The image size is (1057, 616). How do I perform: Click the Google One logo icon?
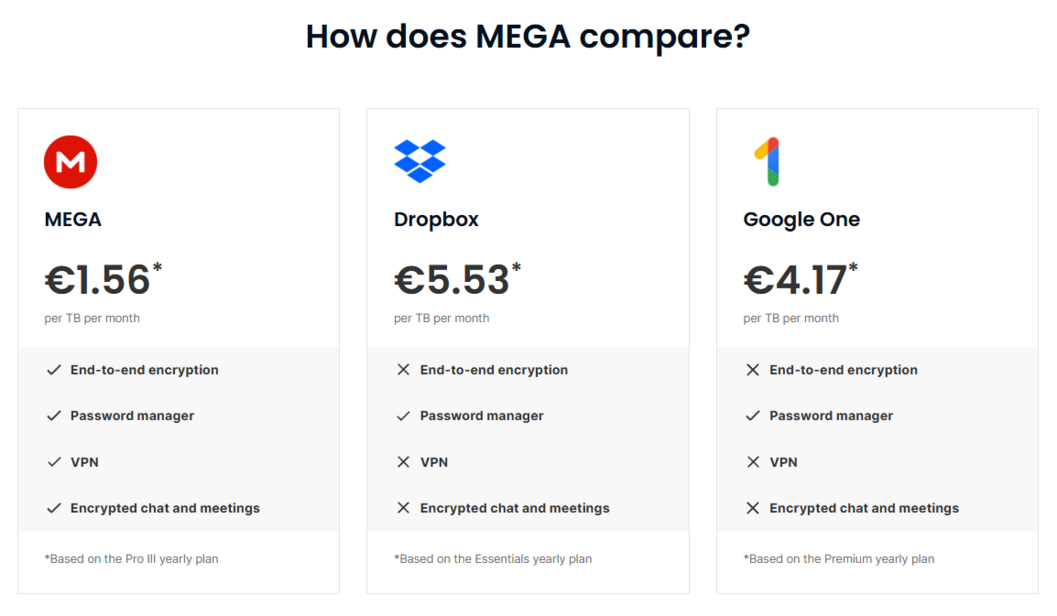click(x=767, y=161)
